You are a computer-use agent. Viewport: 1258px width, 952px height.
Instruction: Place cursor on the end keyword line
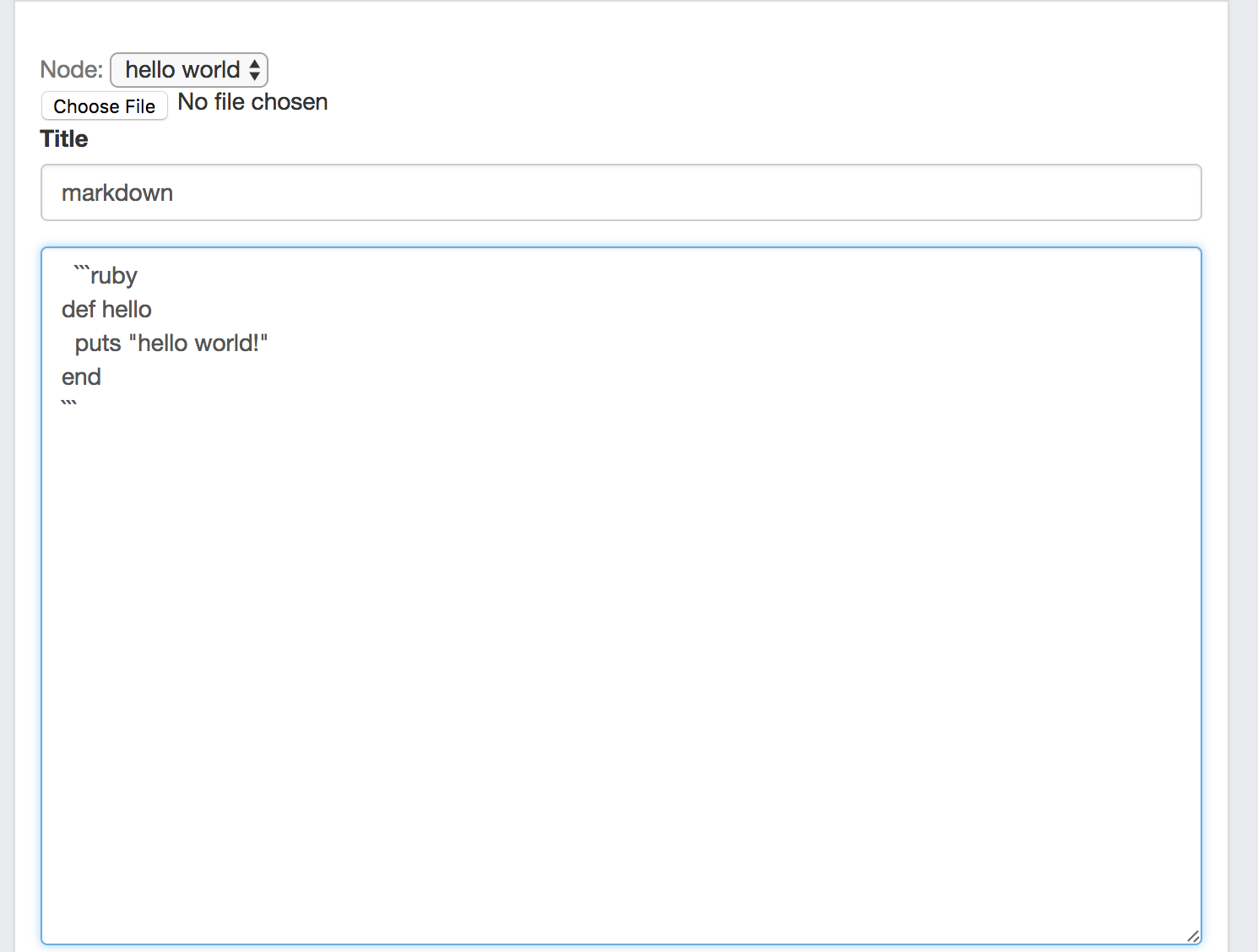coord(81,377)
